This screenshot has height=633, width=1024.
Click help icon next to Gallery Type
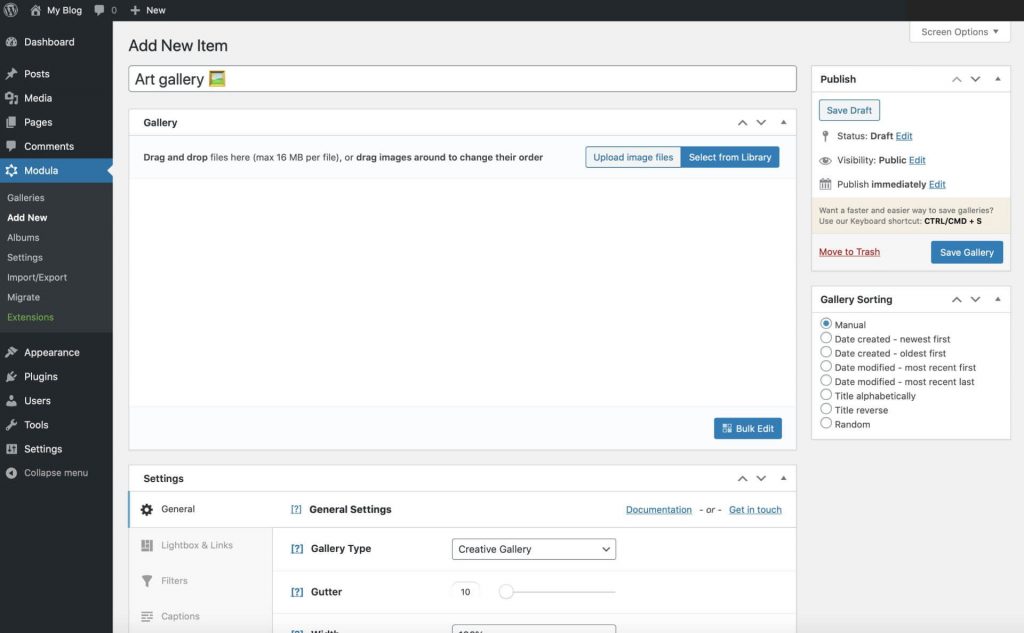[296, 549]
